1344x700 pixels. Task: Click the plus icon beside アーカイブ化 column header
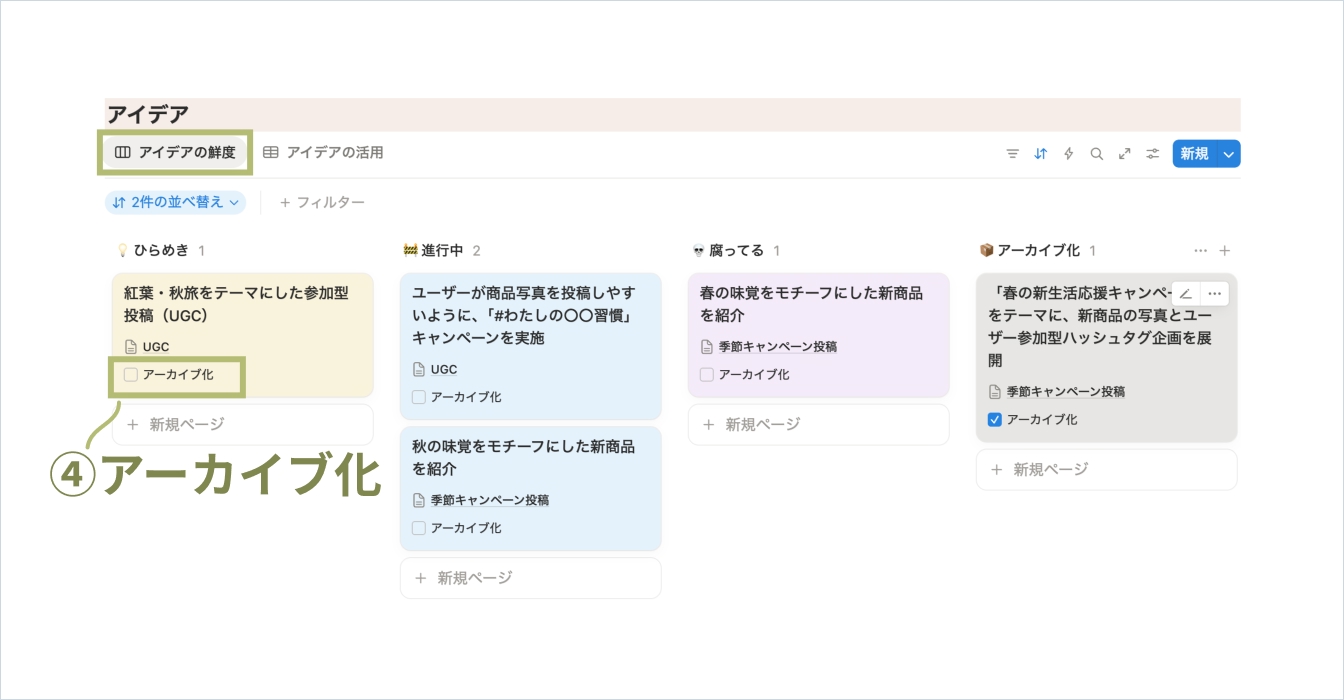point(1225,250)
